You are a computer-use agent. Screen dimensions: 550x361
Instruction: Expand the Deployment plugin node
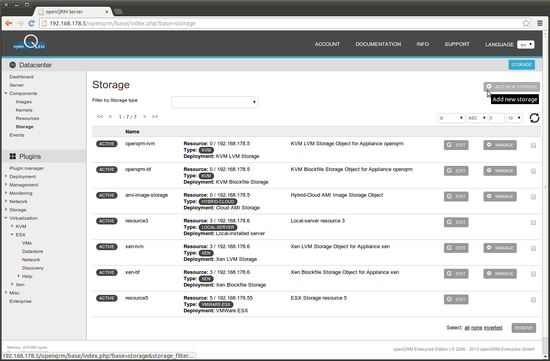pyautogui.click(x=6, y=176)
